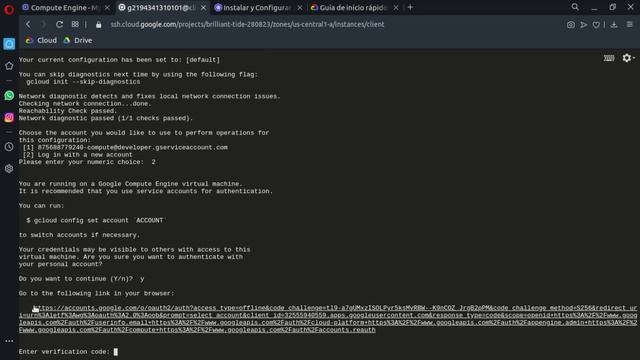Open the easy setup menu
This screenshot has width=640, height=360.
pos(630,24)
